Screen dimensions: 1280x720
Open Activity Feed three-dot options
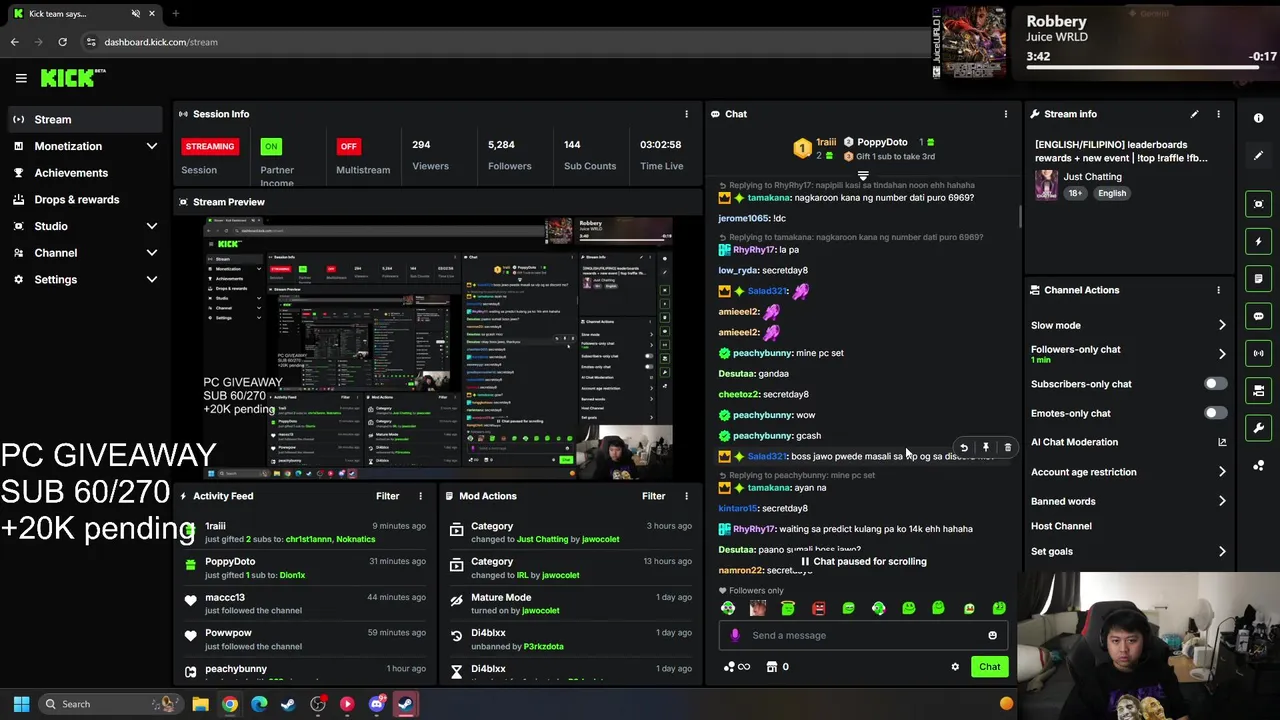tap(420, 496)
